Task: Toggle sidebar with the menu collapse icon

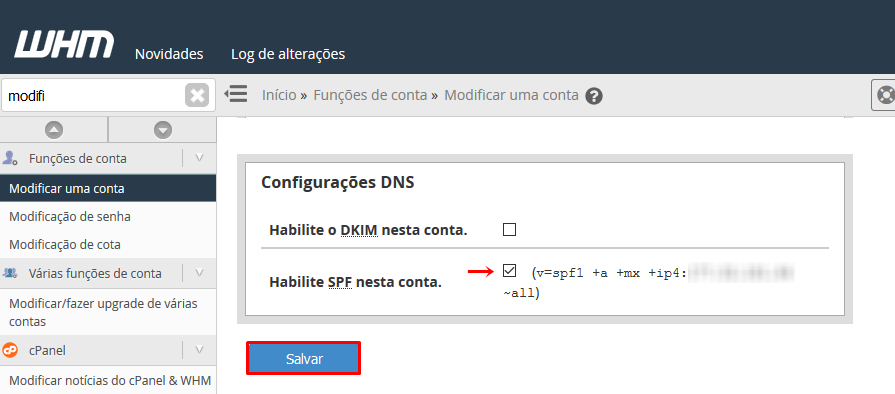Action: [235, 94]
